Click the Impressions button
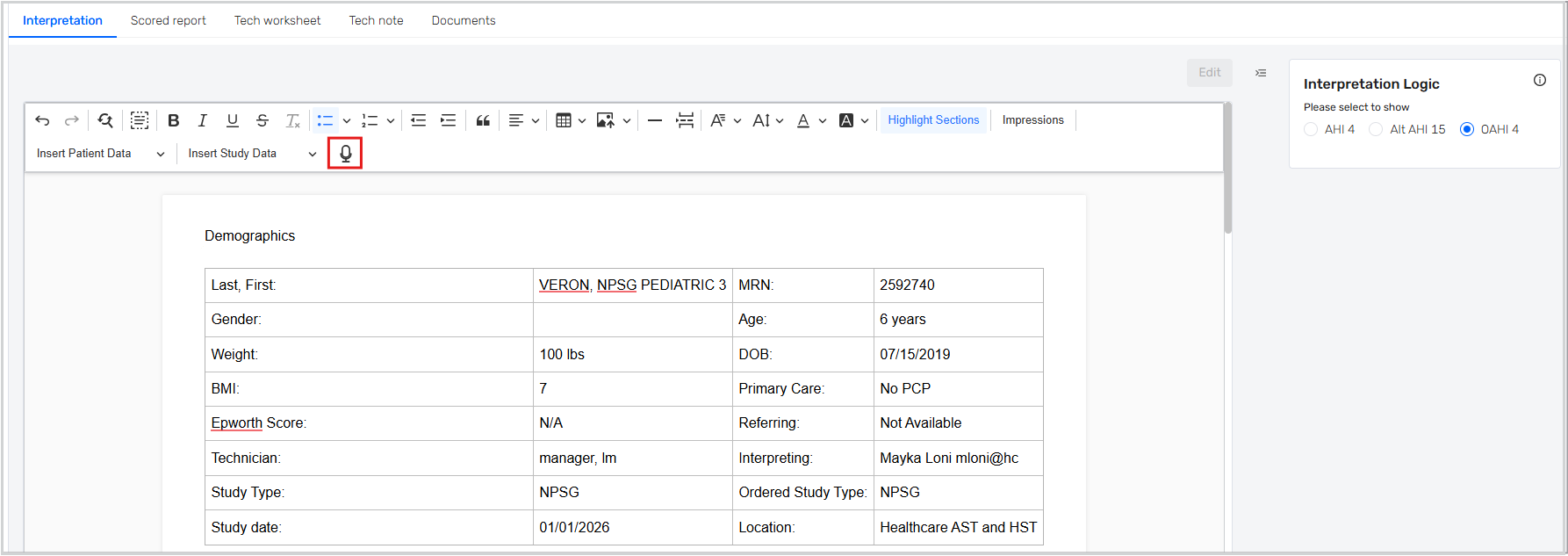The width and height of the screenshot is (1568, 556). click(x=1032, y=120)
